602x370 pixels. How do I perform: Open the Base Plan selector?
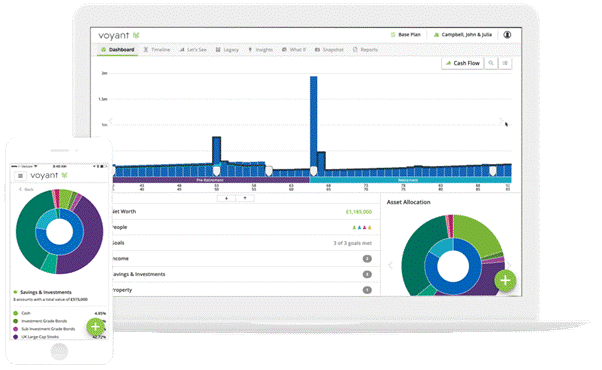coord(405,35)
